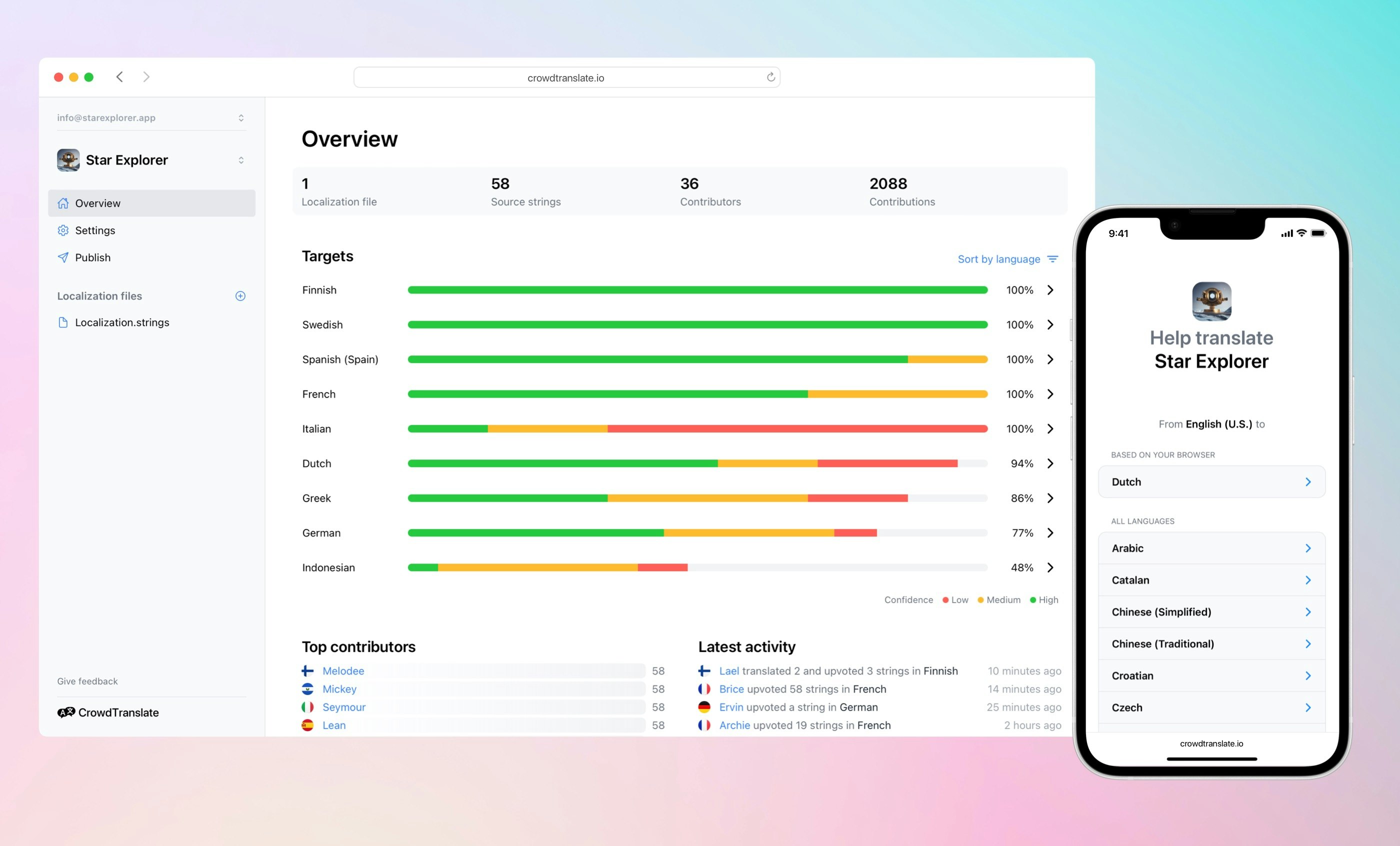Select Chinese (Traditional) on the phone

tap(1211, 643)
